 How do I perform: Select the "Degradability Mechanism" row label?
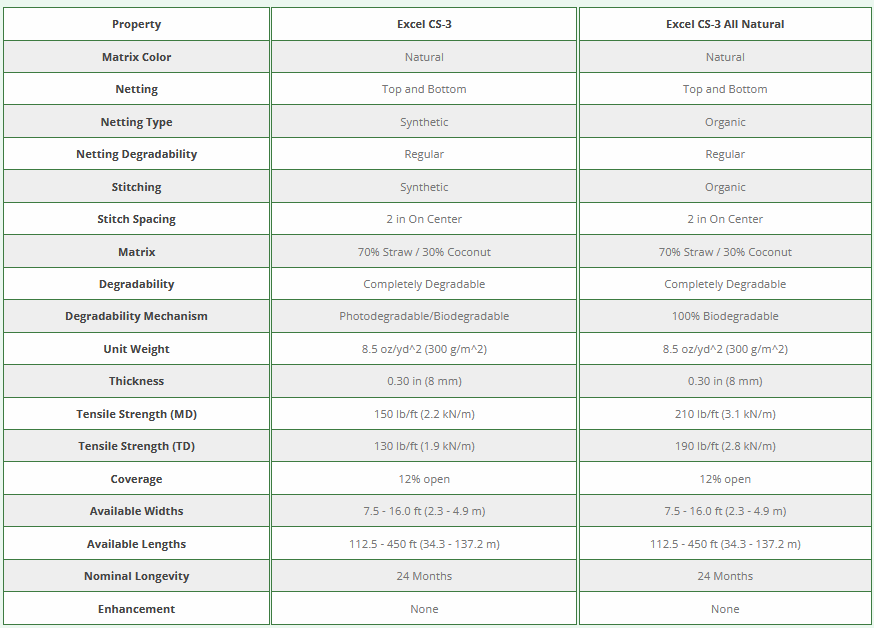tap(136, 316)
